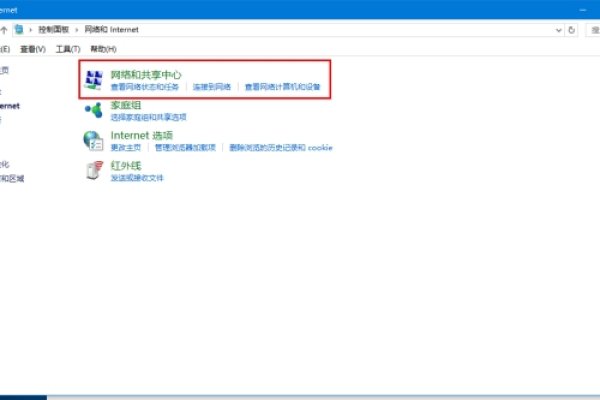This screenshot has height=400, width=600.
Task: Navigate to 控制面板 breadcrumb
Action: click(54, 29)
